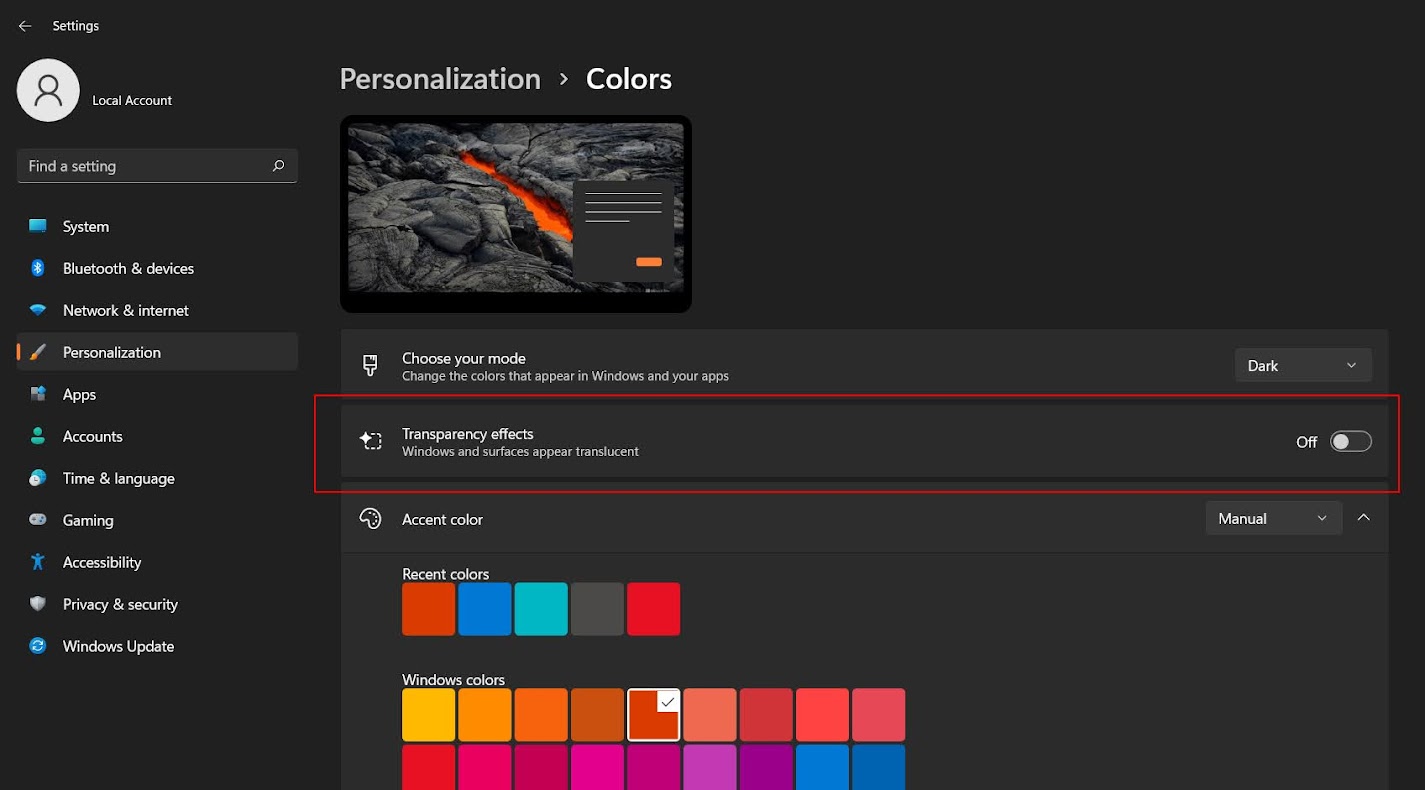Click the Find a setting search box
Viewport: 1425px width, 790px height.
[x=145, y=166]
